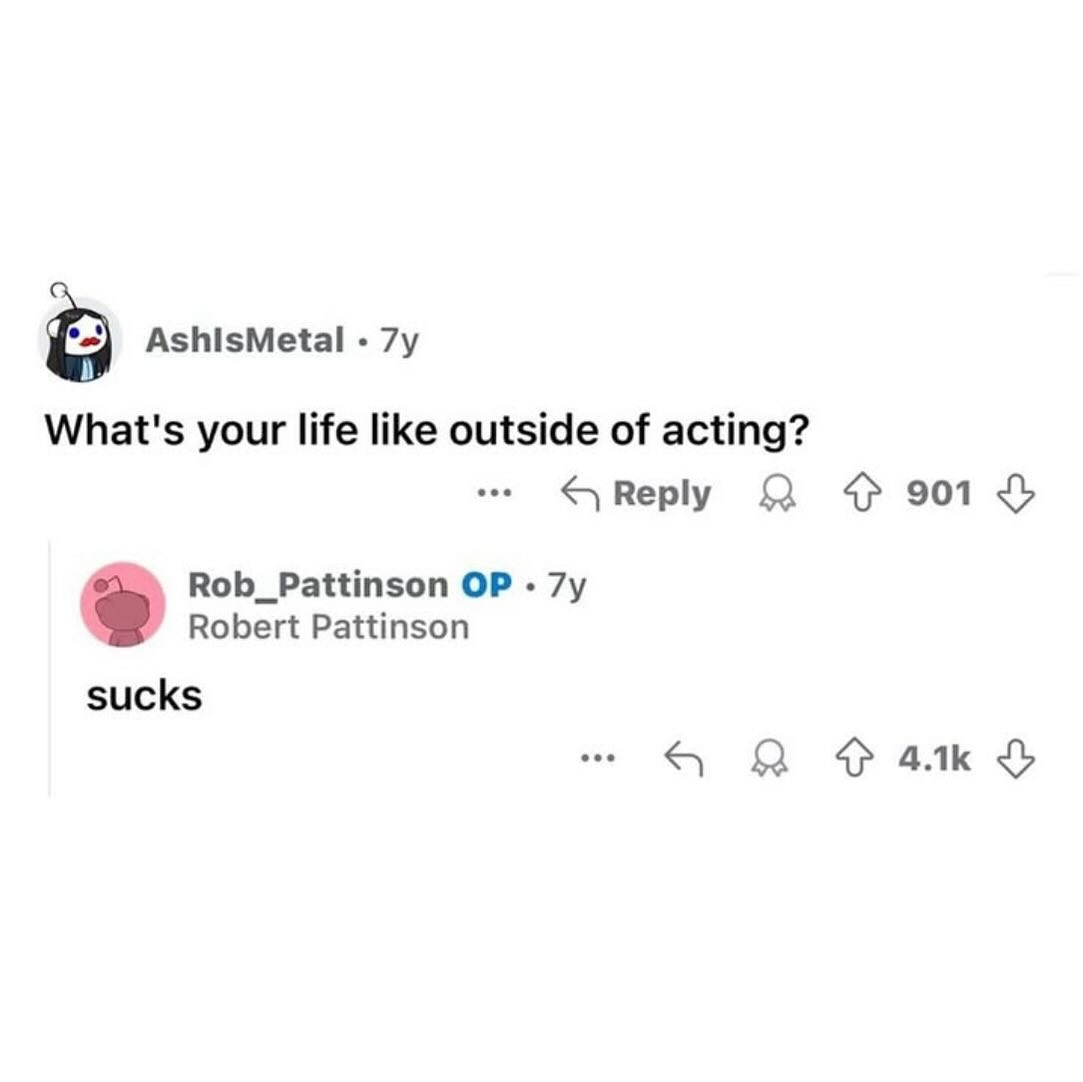Select the "What's your life like" comment text

pyautogui.click(x=427, y=431)
